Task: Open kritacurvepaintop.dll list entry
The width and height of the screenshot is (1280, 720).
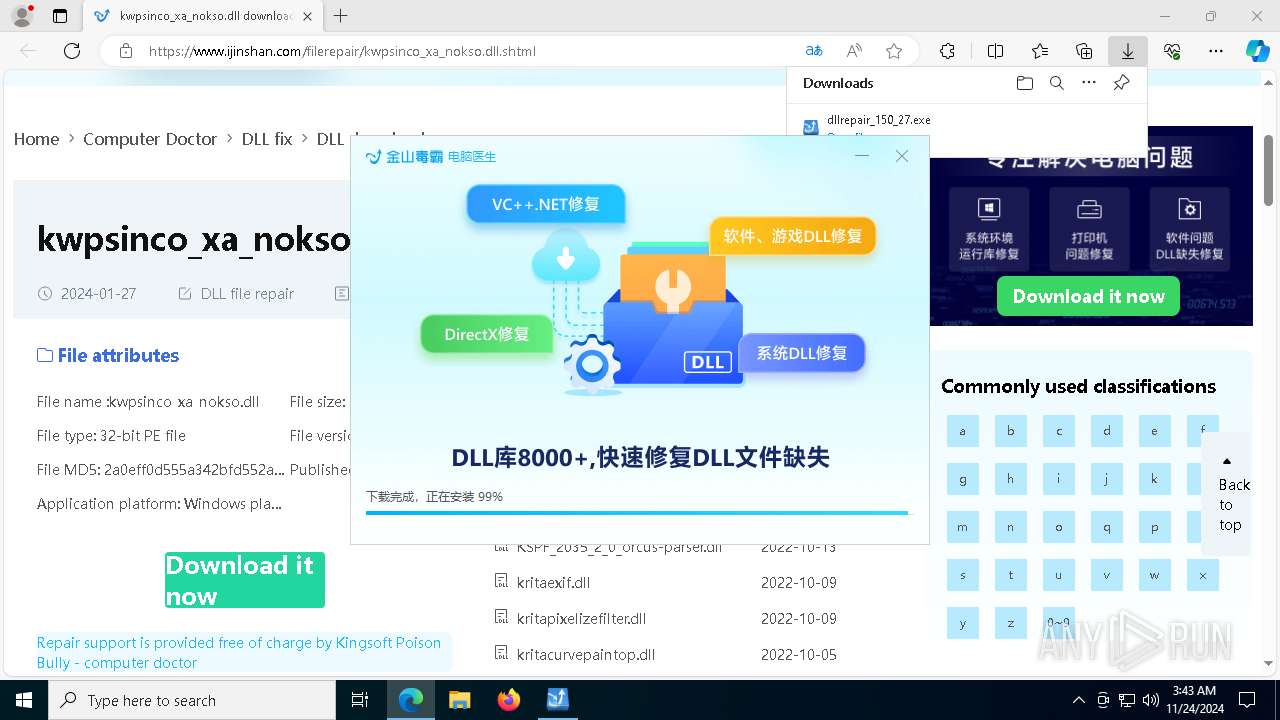Action: (x=586, y=654)
